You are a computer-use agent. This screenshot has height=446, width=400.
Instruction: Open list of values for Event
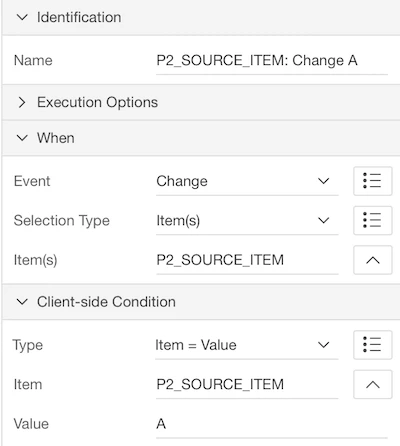pos(373,181)
